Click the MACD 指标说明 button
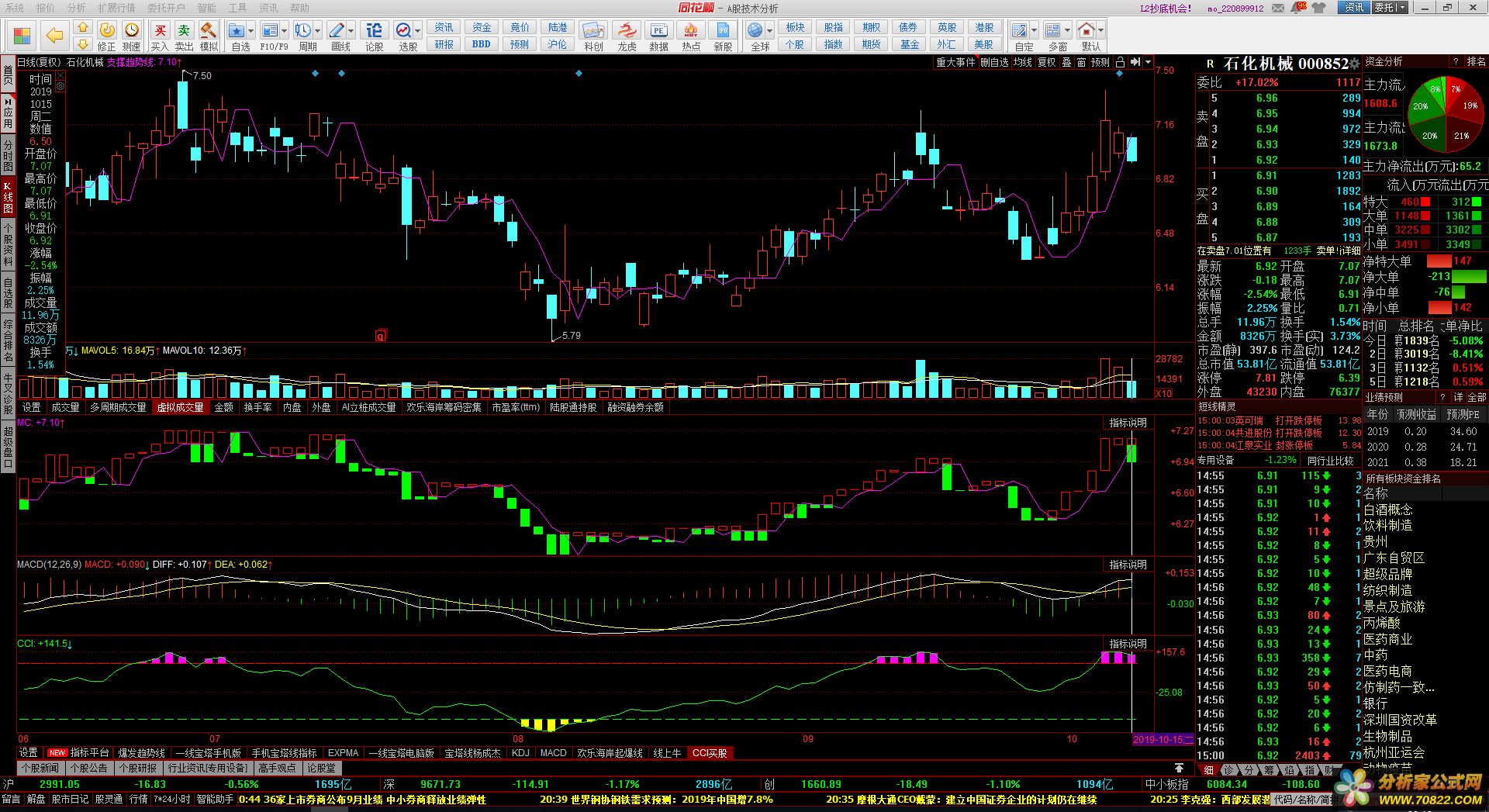This screenshot has width=1489, height=812. click(x=1128, y=565)
